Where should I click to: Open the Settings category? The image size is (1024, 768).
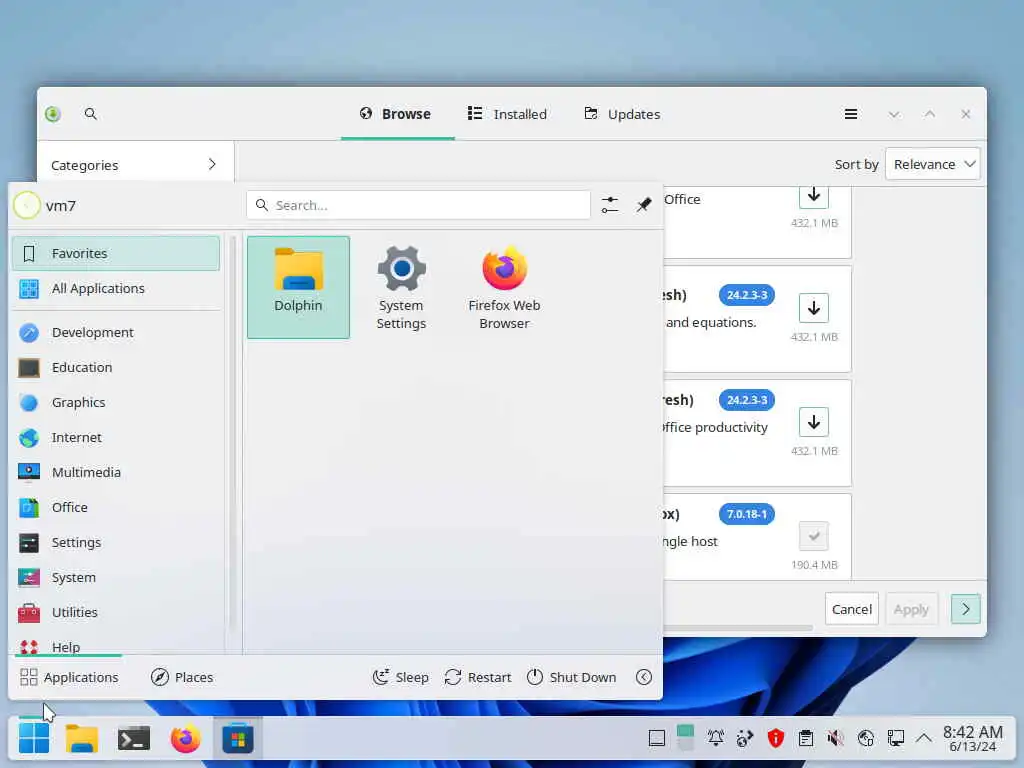click(x=116, y=543)
